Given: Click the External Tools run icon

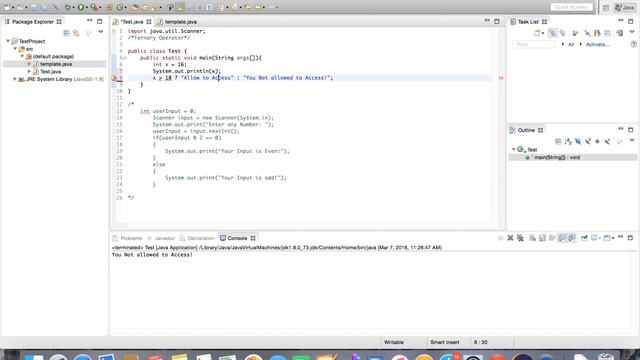Looking at the screenshot, I should 94,7.
